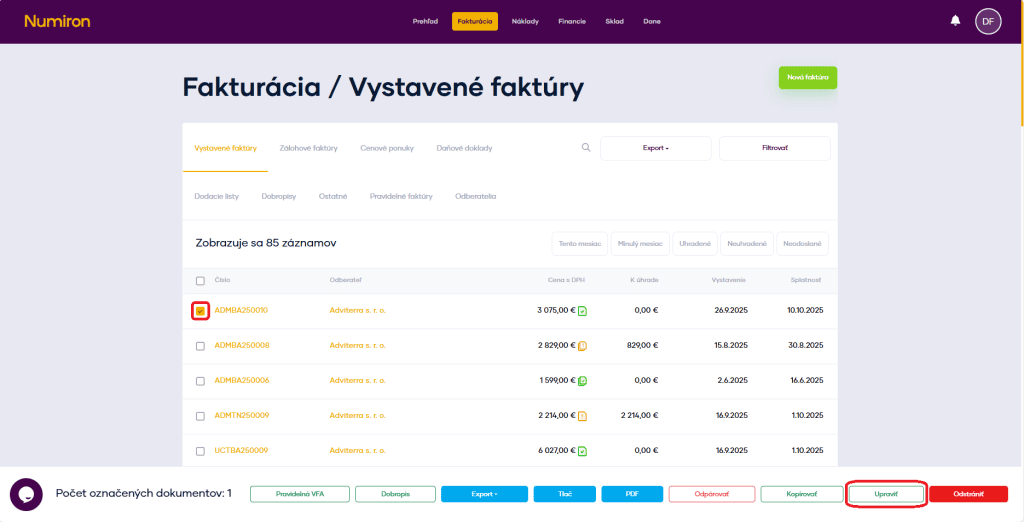Sort by Odberateľ column header
This screenshot has width=1024, height=522.
point(345,280)
